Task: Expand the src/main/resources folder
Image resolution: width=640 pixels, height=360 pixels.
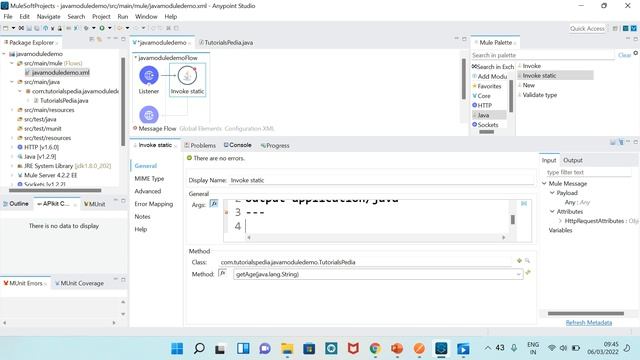Action: click(x=12, y=110)
